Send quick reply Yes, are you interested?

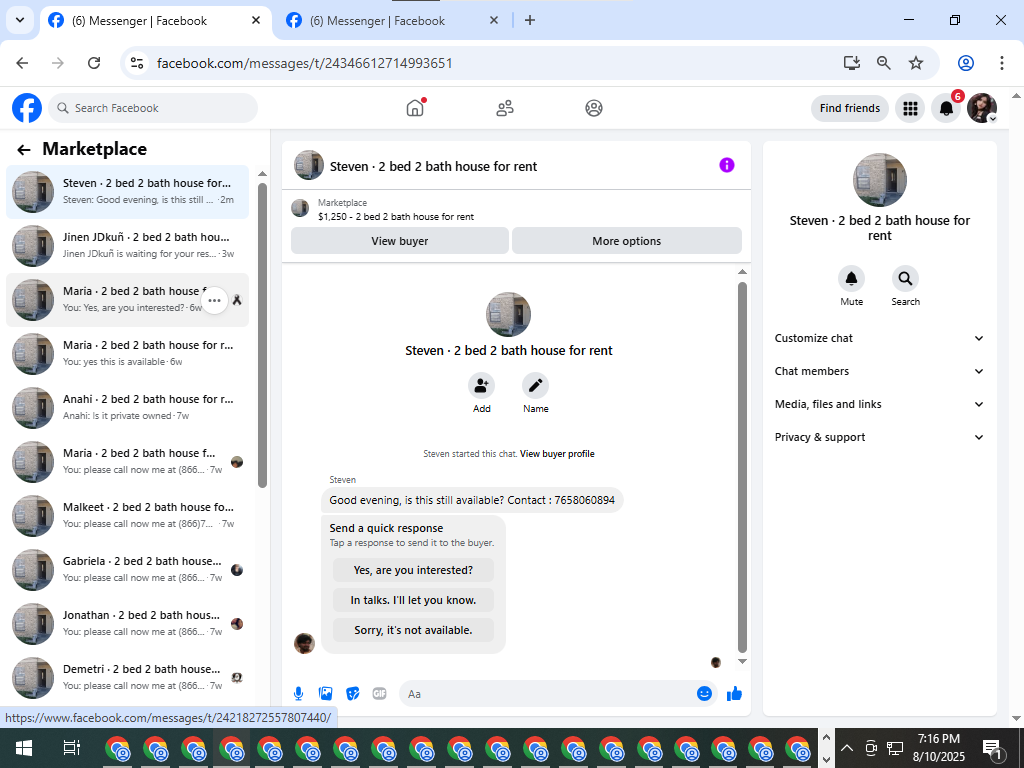point(413,570)
